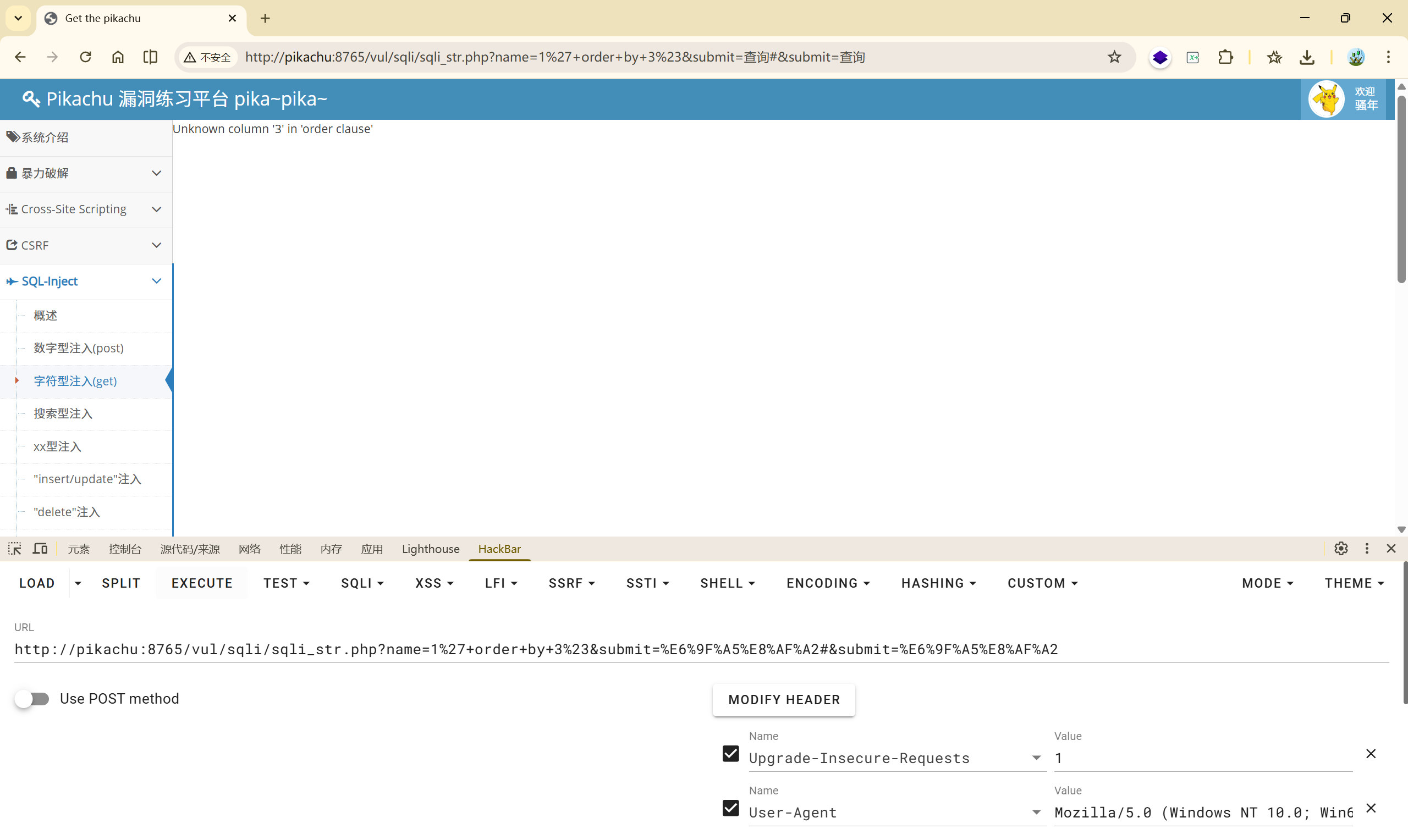Click the DevTools inspect element icon
Viewport: 1408px width, 840px height.
coord(15,549)
